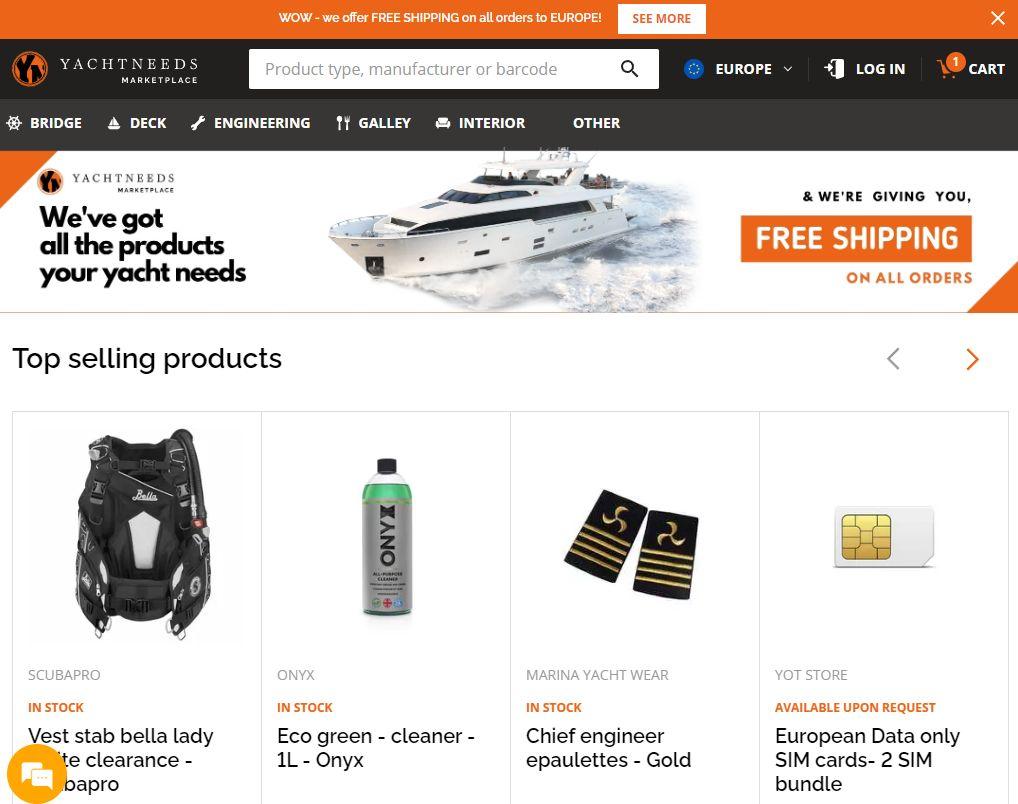Click the Europe flag icon
Screen dimensions: 1018x804
tap(694, 69)
